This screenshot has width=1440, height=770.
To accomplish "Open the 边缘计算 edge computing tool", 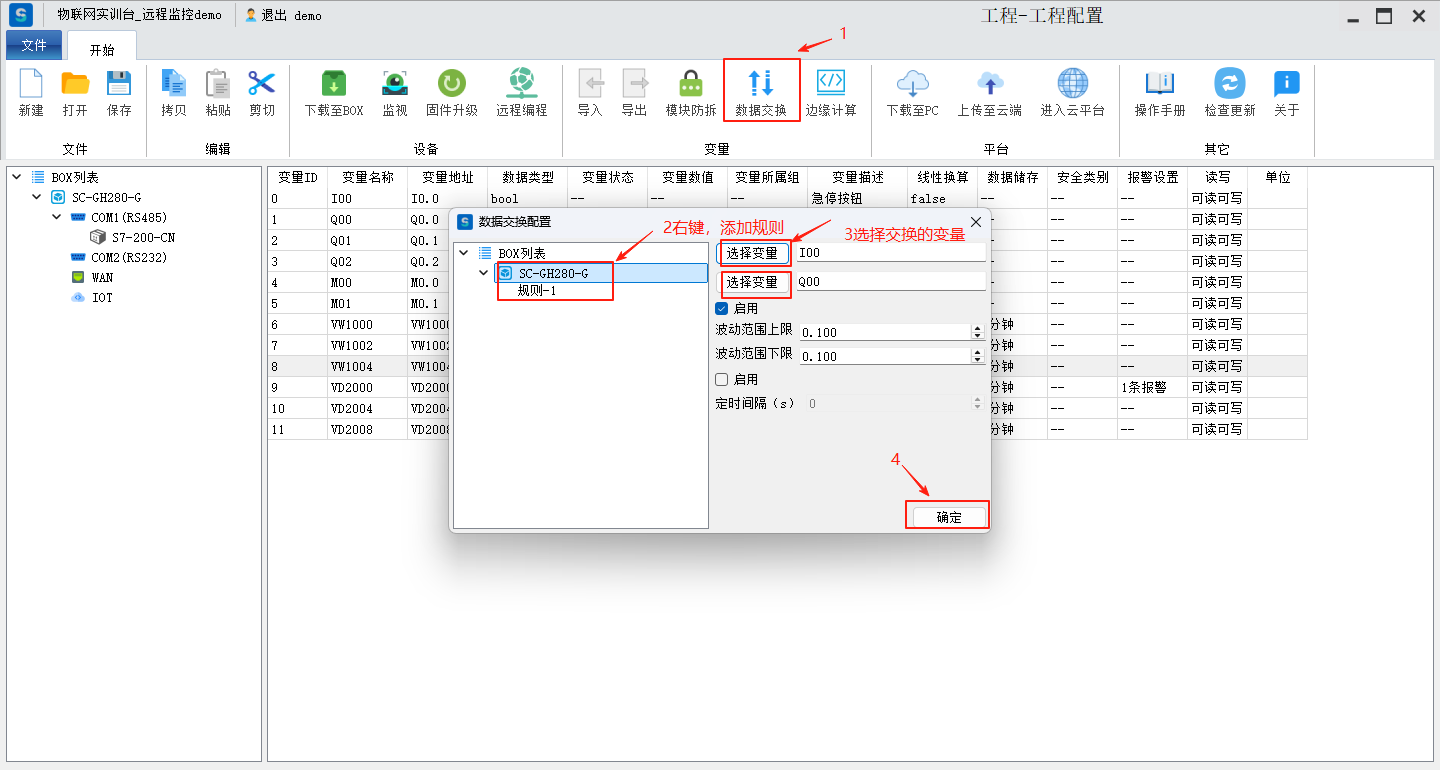I will pyautogui.click(x=831, y=92).
